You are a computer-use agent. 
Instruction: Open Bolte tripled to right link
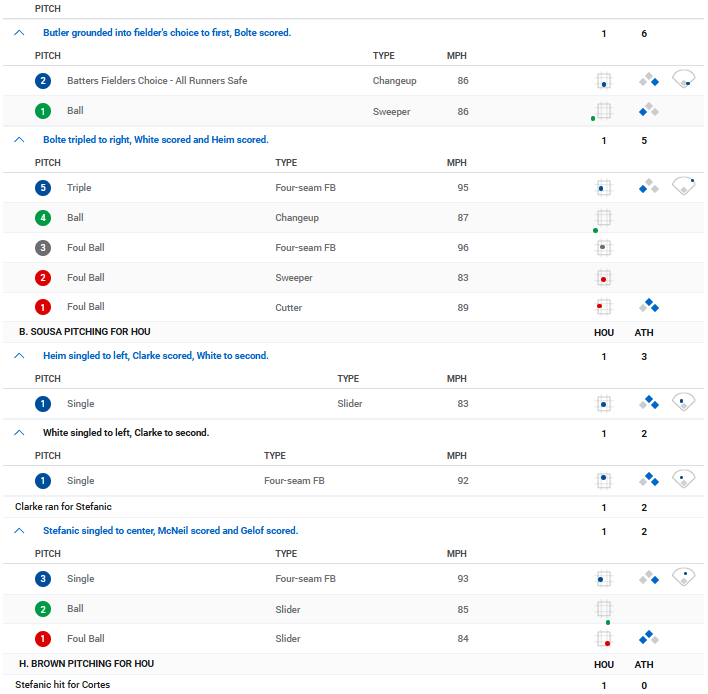coord(156,140)
